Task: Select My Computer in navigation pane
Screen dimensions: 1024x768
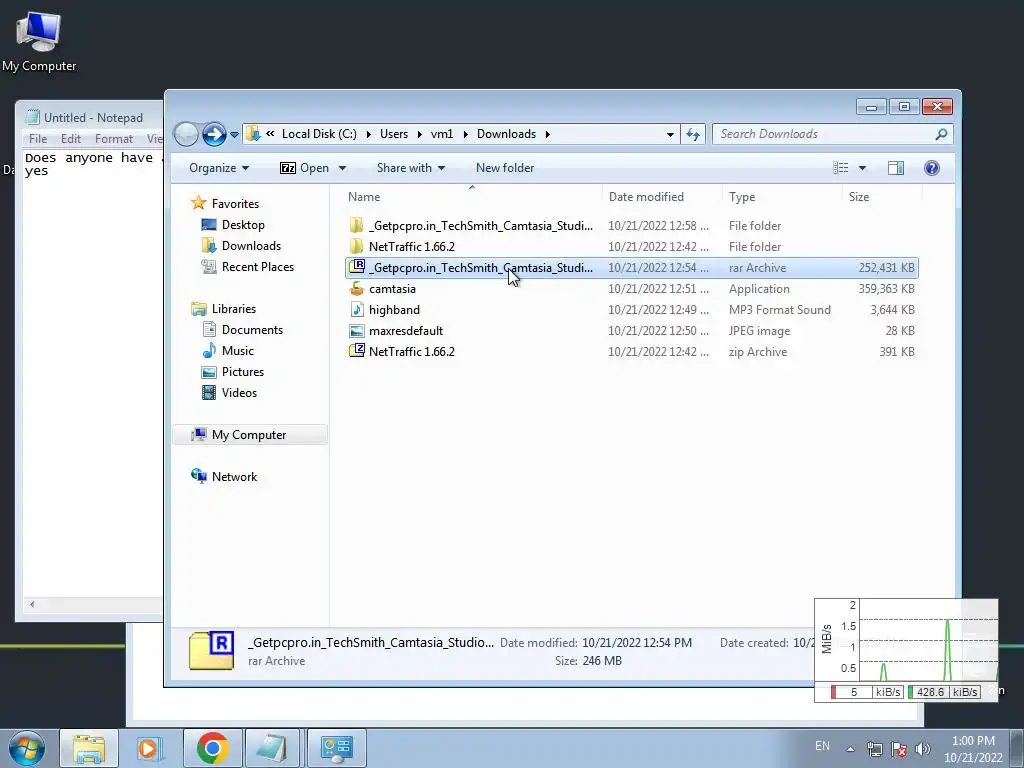Action: click(249, 435)
